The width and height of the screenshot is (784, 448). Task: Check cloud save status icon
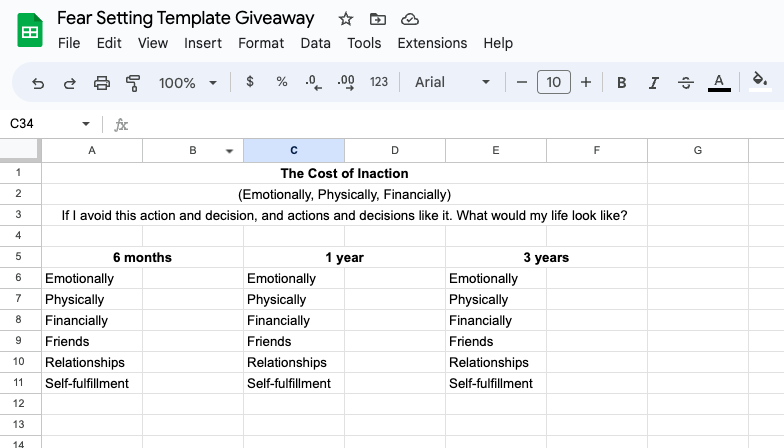409,19
